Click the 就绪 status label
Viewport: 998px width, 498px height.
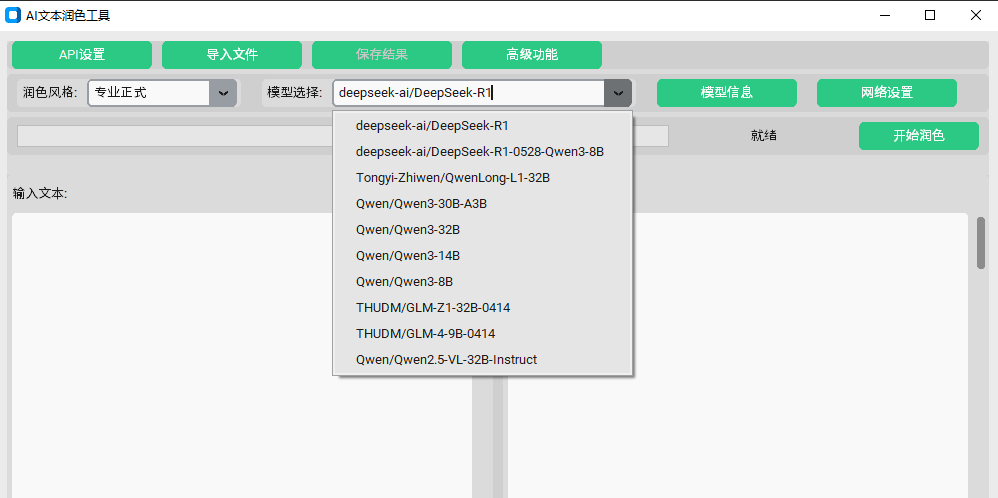pyautogui.click(x=763, y=136)
